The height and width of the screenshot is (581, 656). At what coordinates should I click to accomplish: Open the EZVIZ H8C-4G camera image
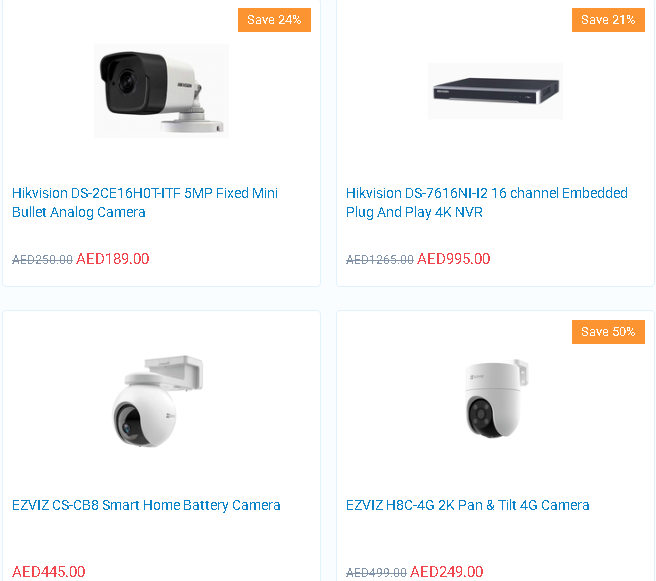[496, 398]
